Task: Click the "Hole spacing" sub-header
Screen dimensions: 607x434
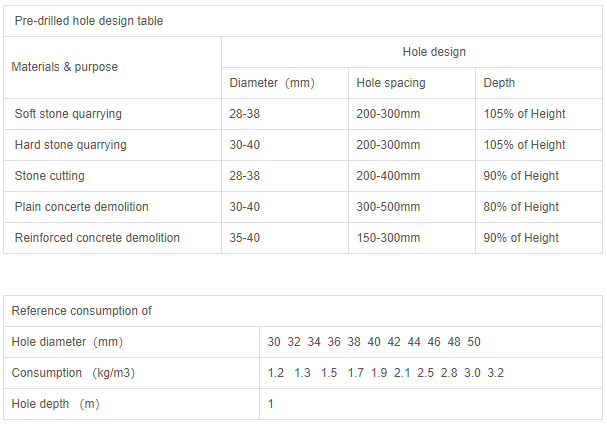Action: [x=389, y=83]
